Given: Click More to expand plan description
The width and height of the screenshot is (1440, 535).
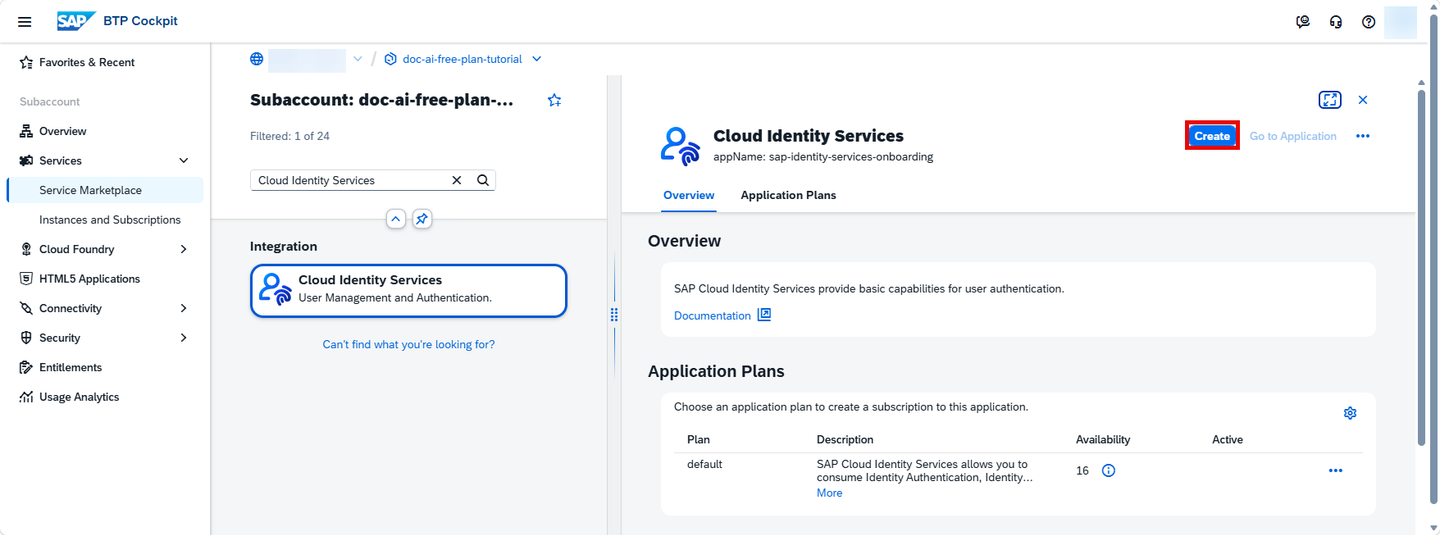Looking at the screenshot, I should point(829,493).
